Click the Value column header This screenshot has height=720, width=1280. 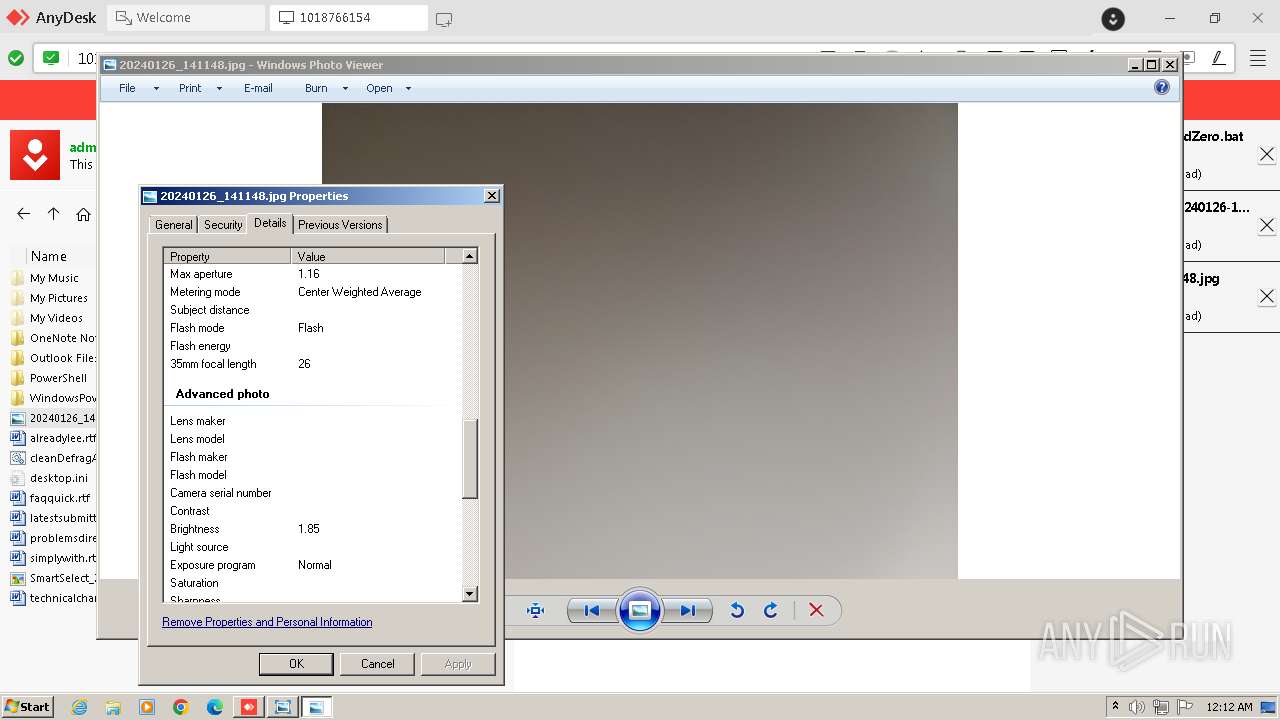point(368,257)
